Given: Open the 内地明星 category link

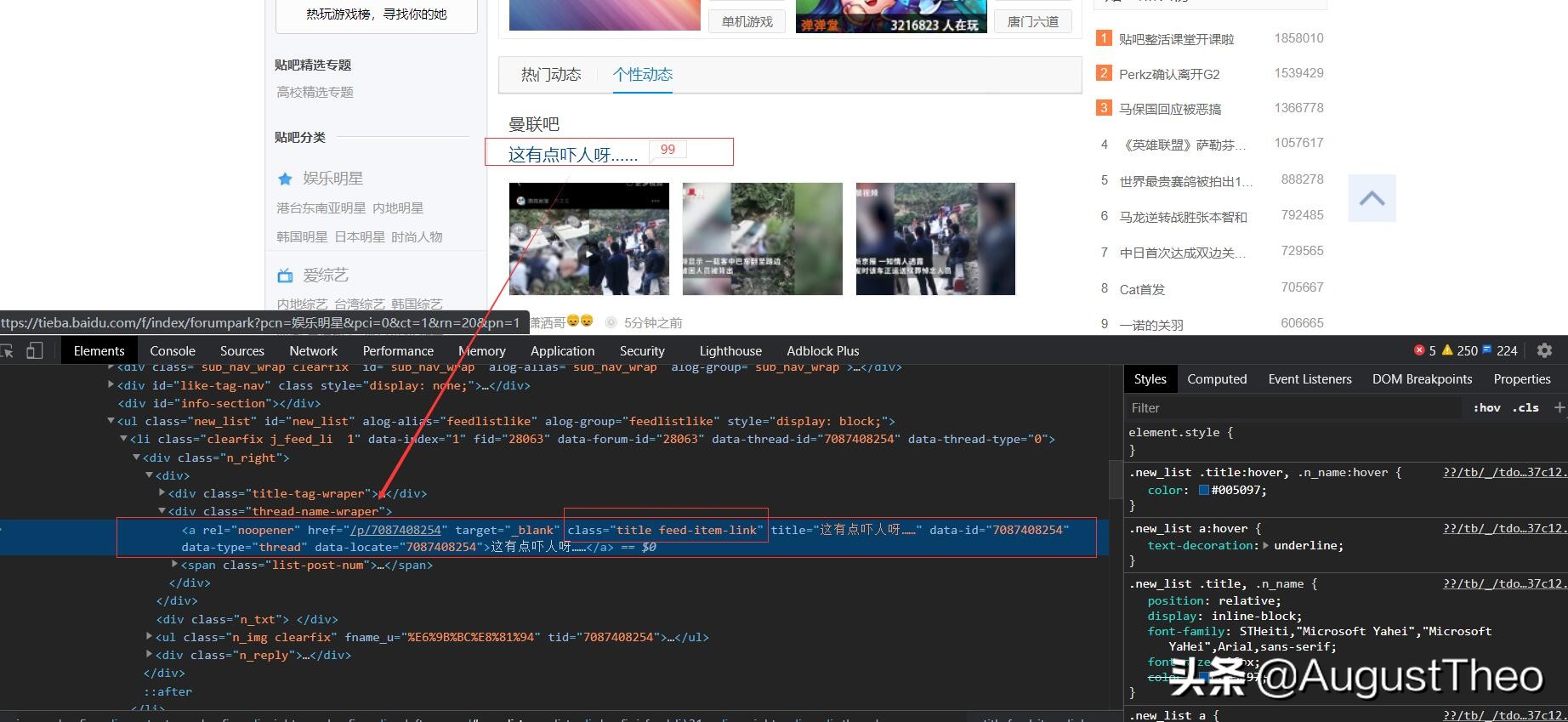Looking at the screenshot, I should click(x=398, y=208).
